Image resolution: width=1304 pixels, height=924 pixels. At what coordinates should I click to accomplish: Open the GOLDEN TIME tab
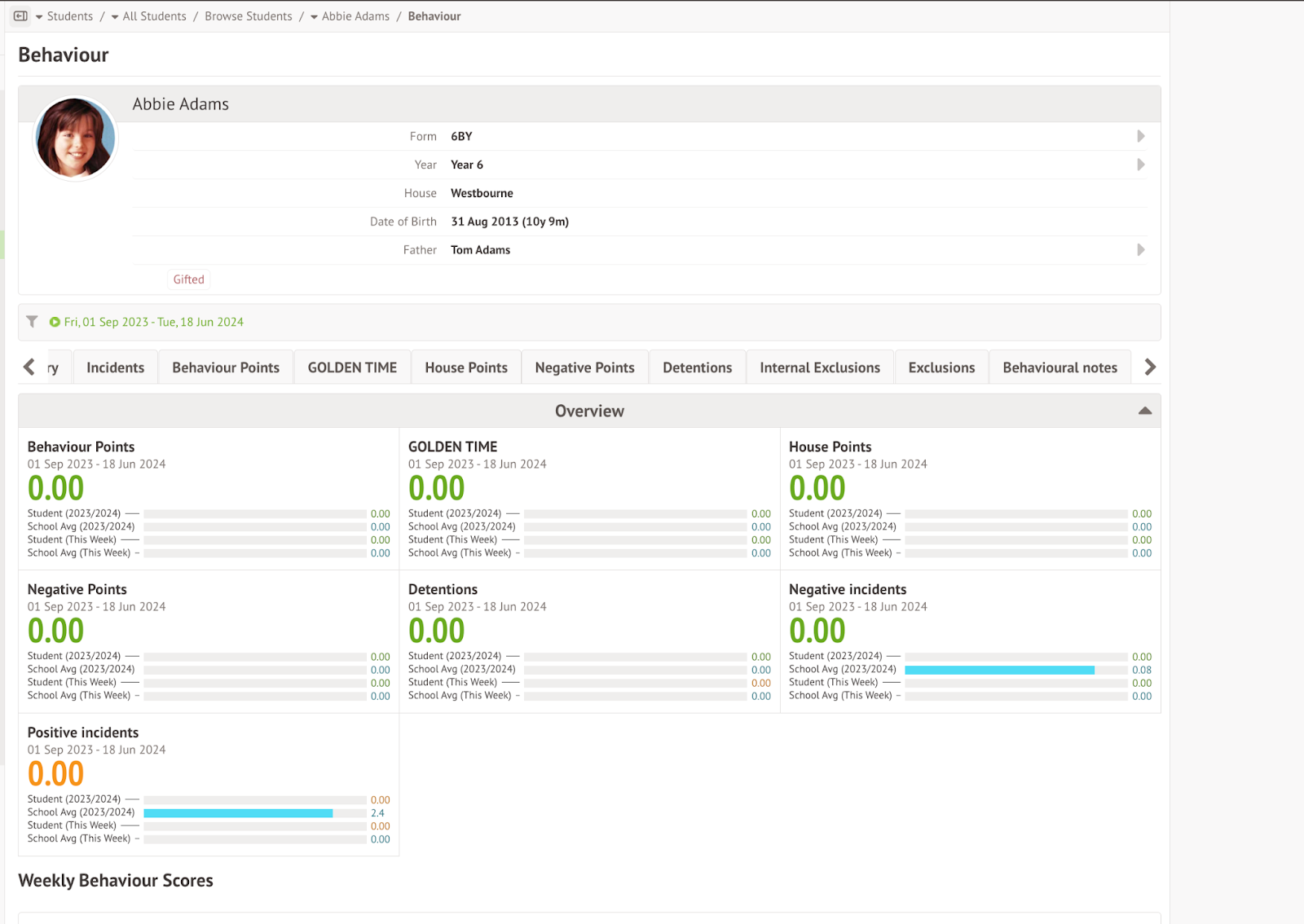click(352, 367)
